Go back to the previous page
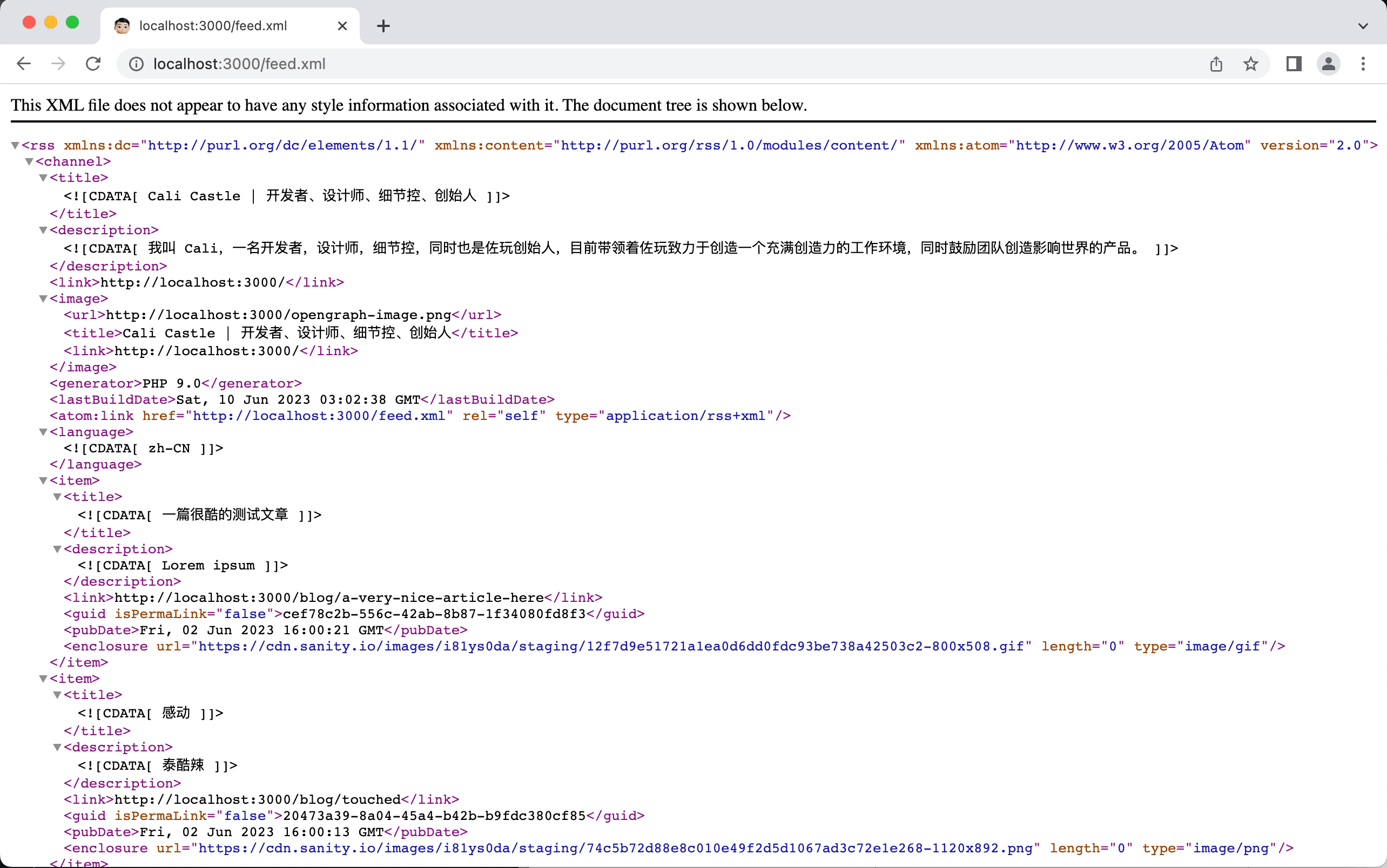This screenshot has width=1387, height=868. pyautogui.click(x=24, y=64)
